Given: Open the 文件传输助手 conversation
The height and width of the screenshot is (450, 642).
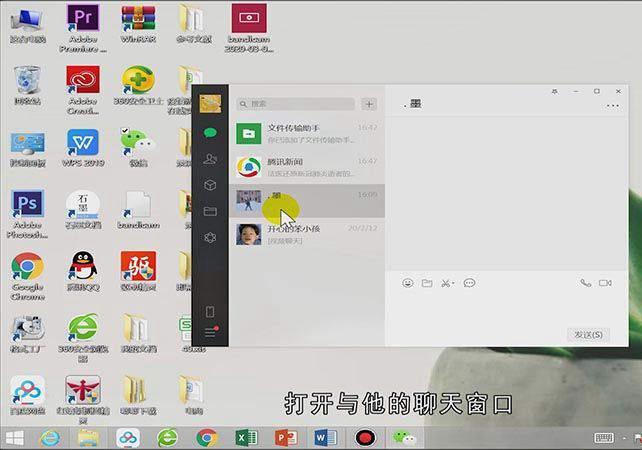Looking at the screenshot, I should 307,134.
